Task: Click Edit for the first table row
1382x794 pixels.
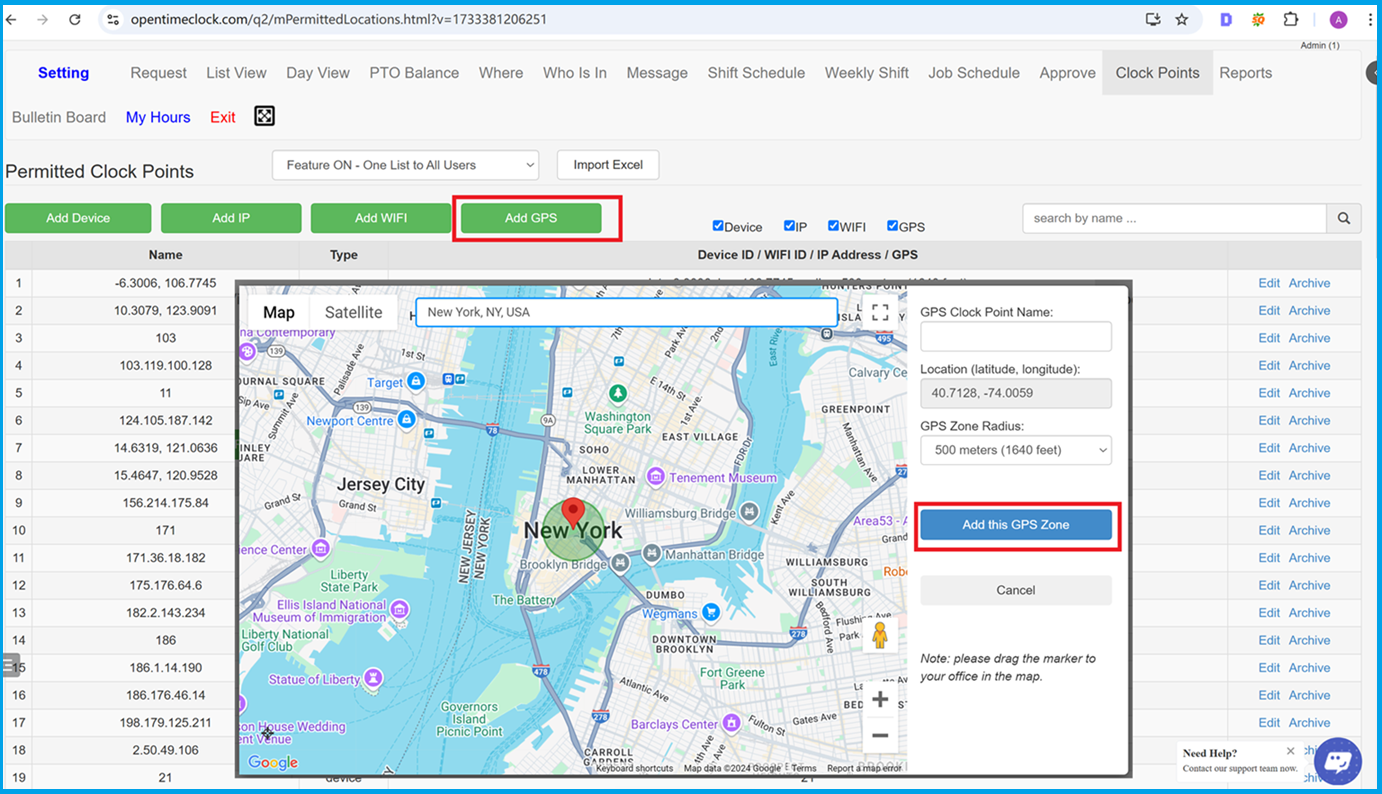Action: (x=1269, y=283)
